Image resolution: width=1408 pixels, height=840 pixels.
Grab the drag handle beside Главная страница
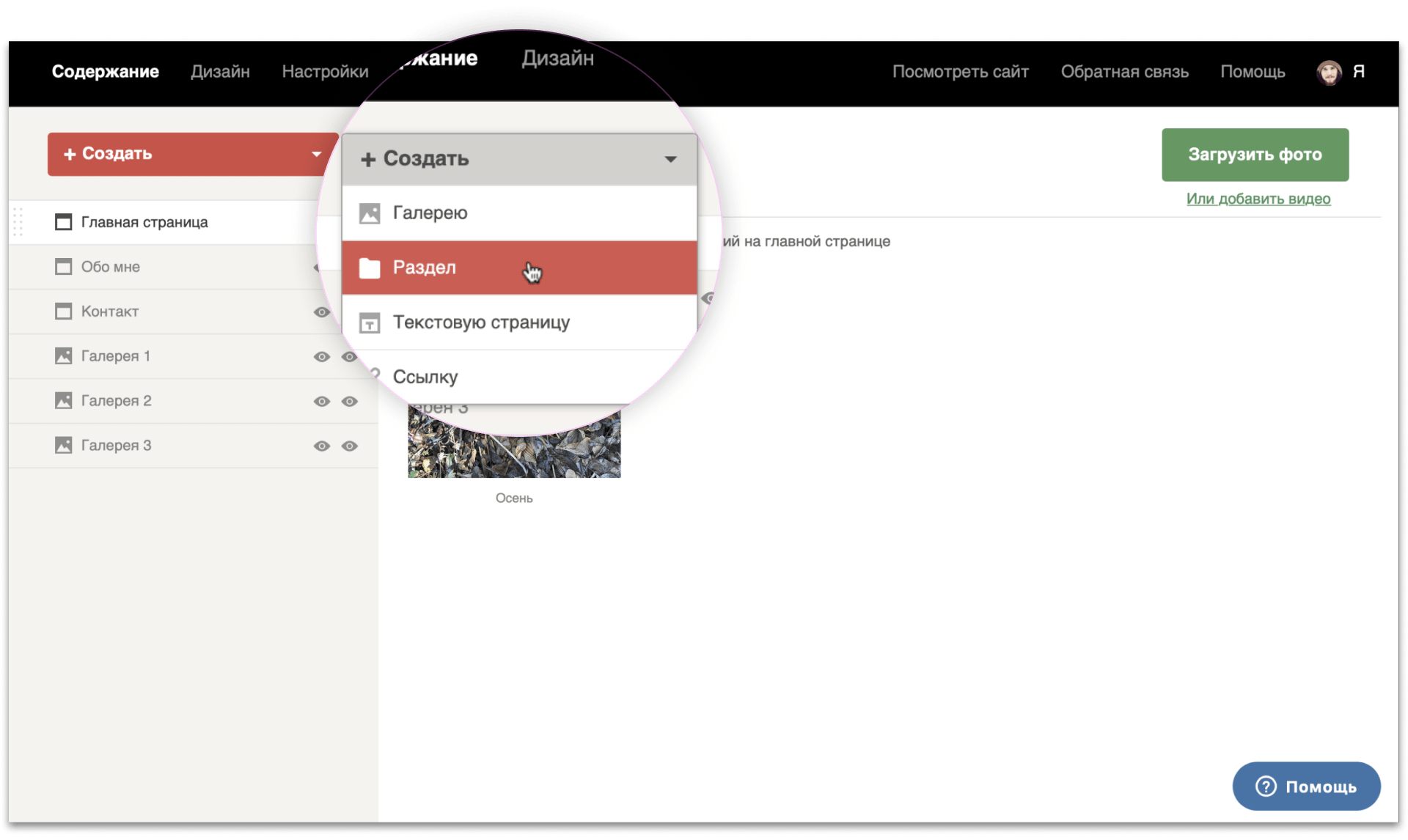18,222
